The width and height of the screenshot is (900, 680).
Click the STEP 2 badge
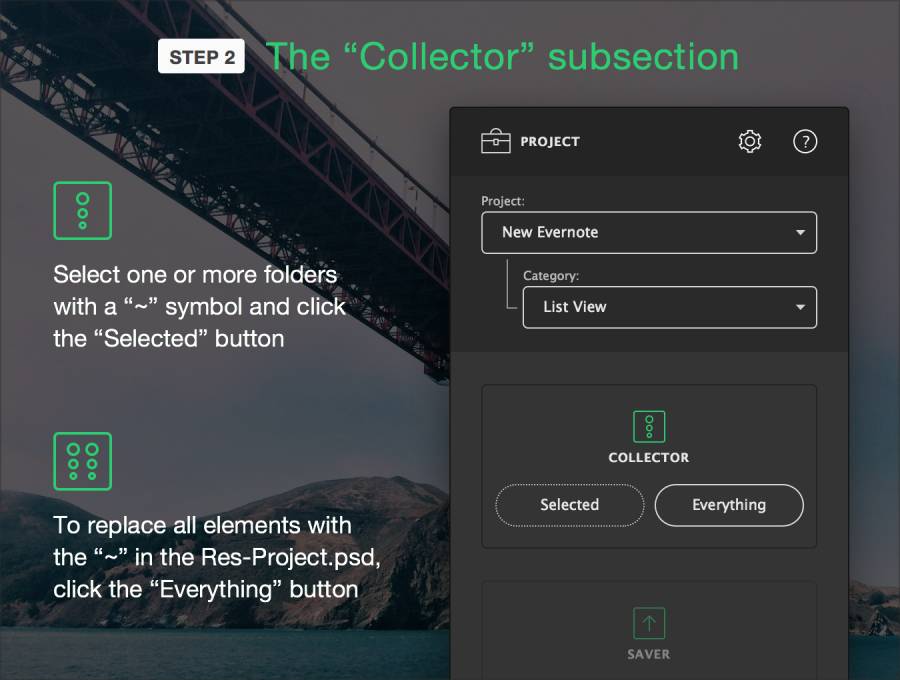click(201, 56)
